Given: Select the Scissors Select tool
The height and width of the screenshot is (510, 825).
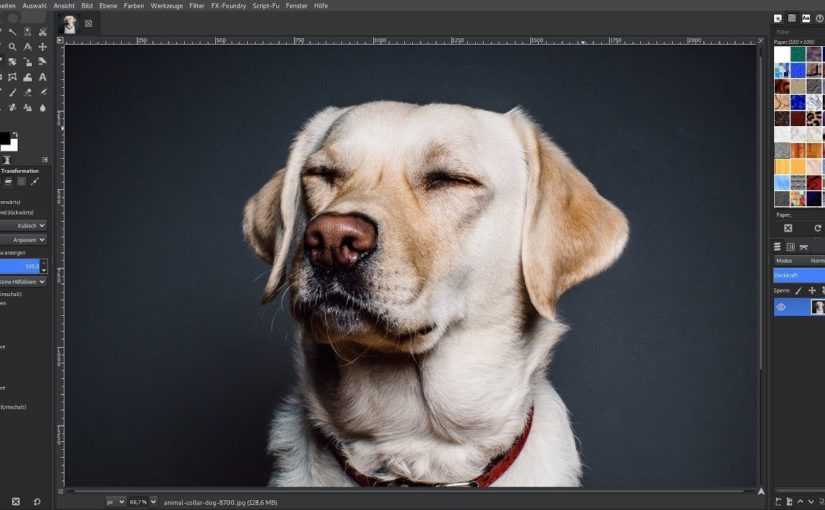Looking at the screenshot, I should pyautogui.click(x=43, y=32).
